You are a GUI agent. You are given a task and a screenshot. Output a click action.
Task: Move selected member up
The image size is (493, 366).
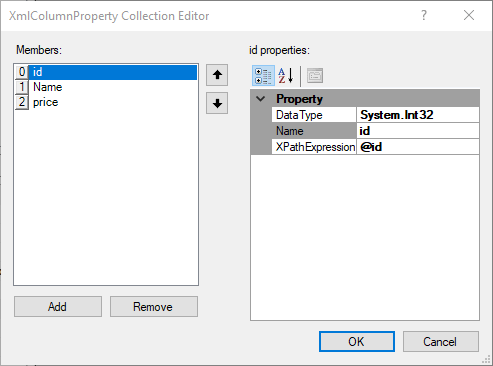click(217, 75)
